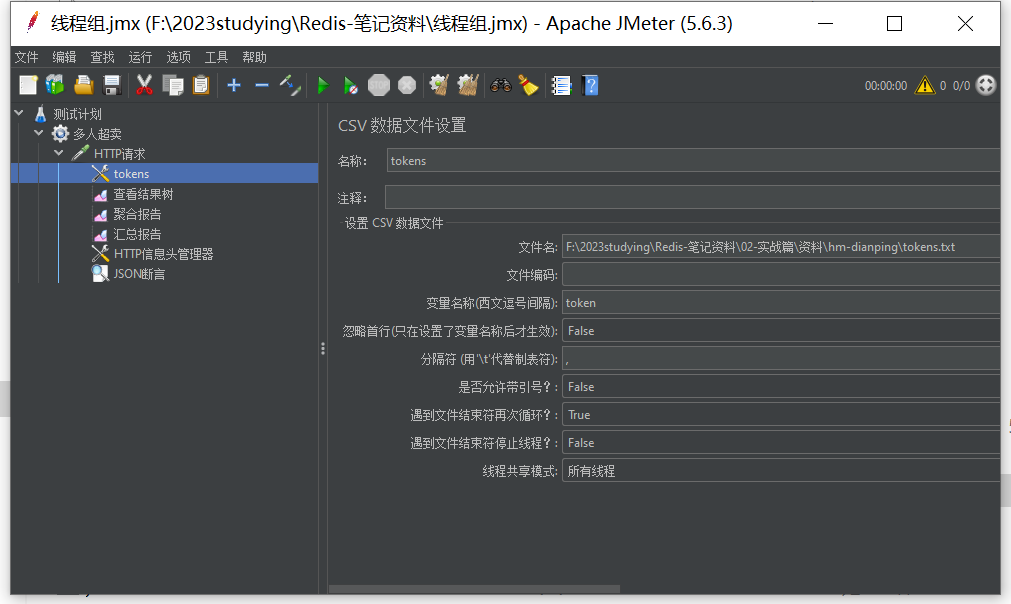
Task: Open the 线程共享模式 dropdown
Action: coord(780,471)
